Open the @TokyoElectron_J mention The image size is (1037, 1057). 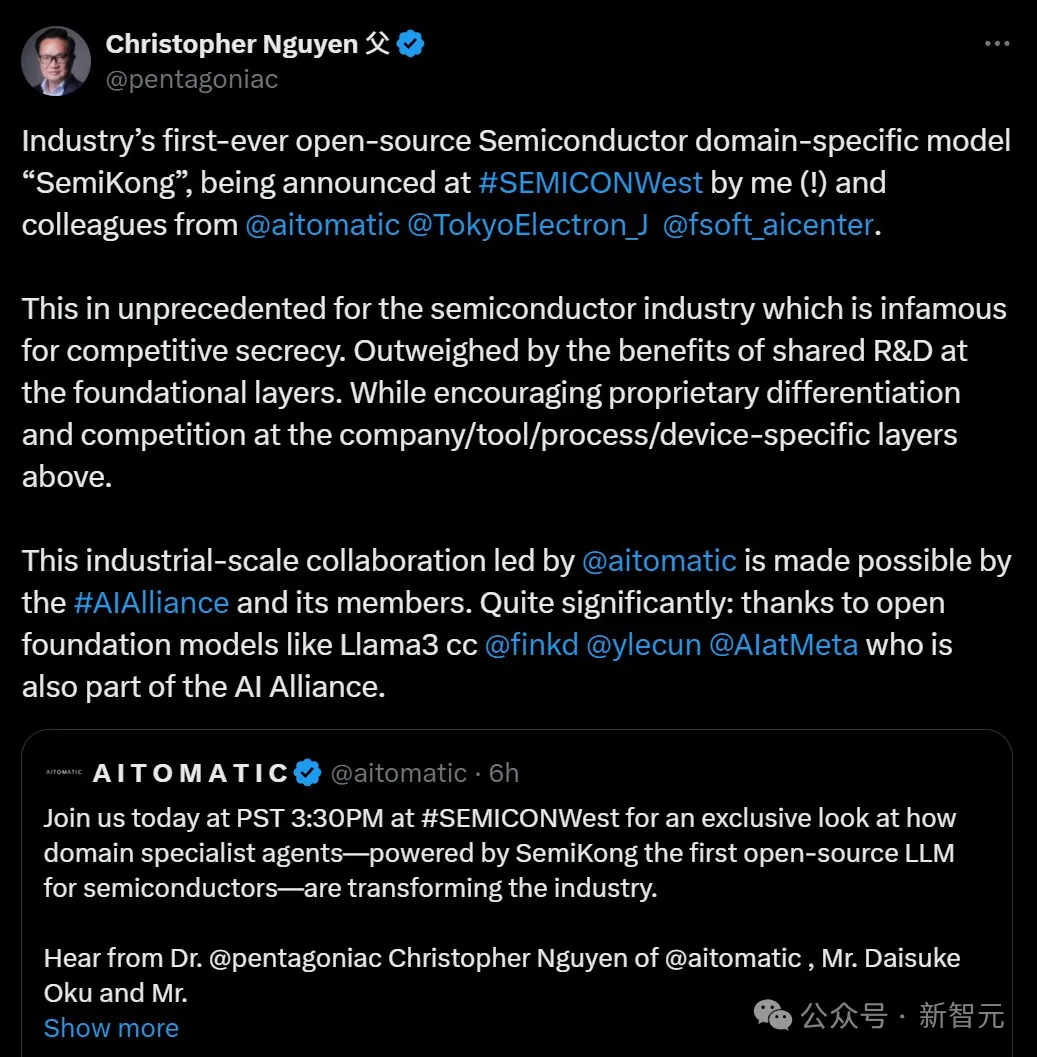(x=527, y=225)
